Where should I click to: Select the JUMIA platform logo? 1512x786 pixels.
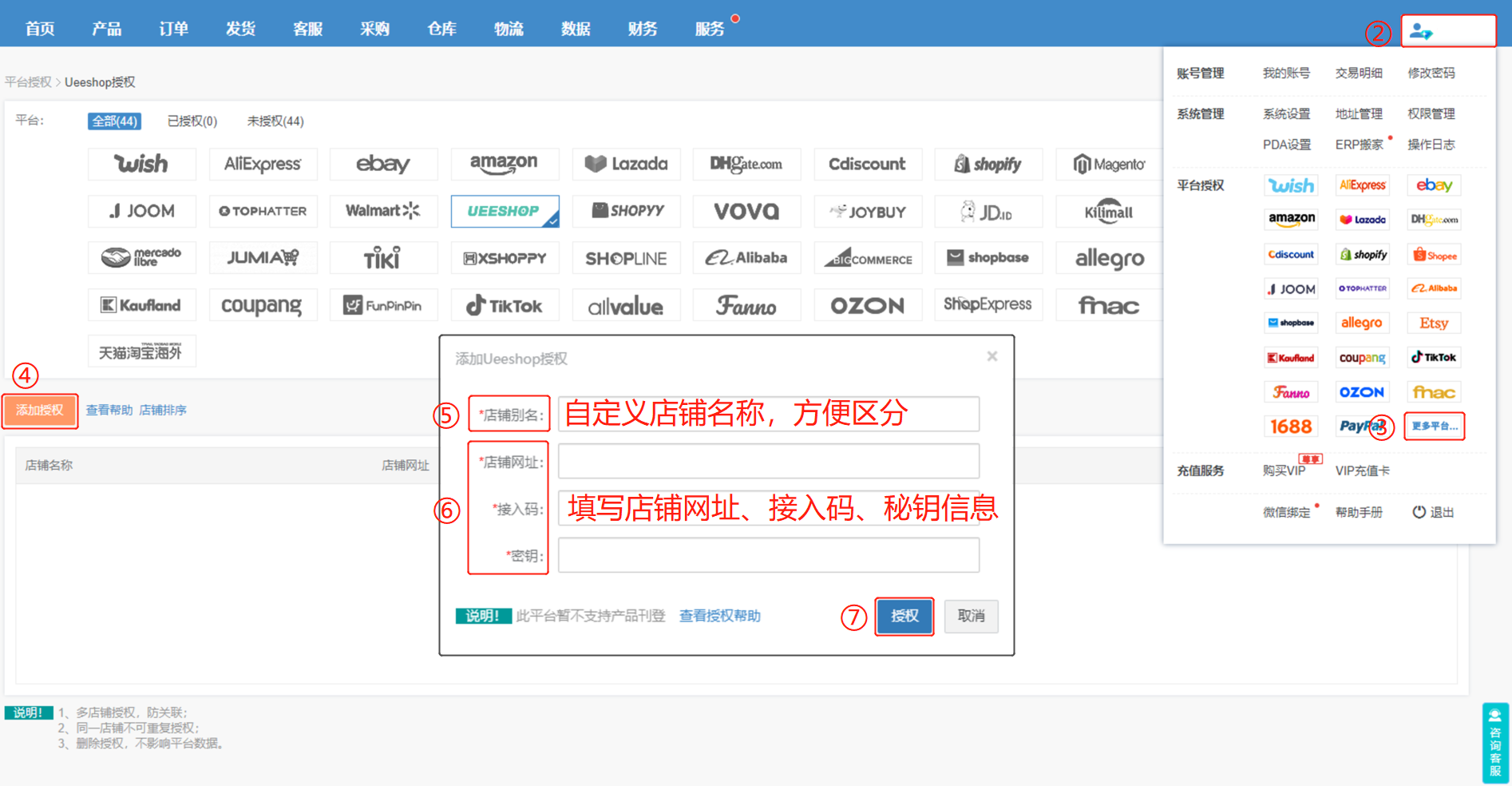coord(263,258)
